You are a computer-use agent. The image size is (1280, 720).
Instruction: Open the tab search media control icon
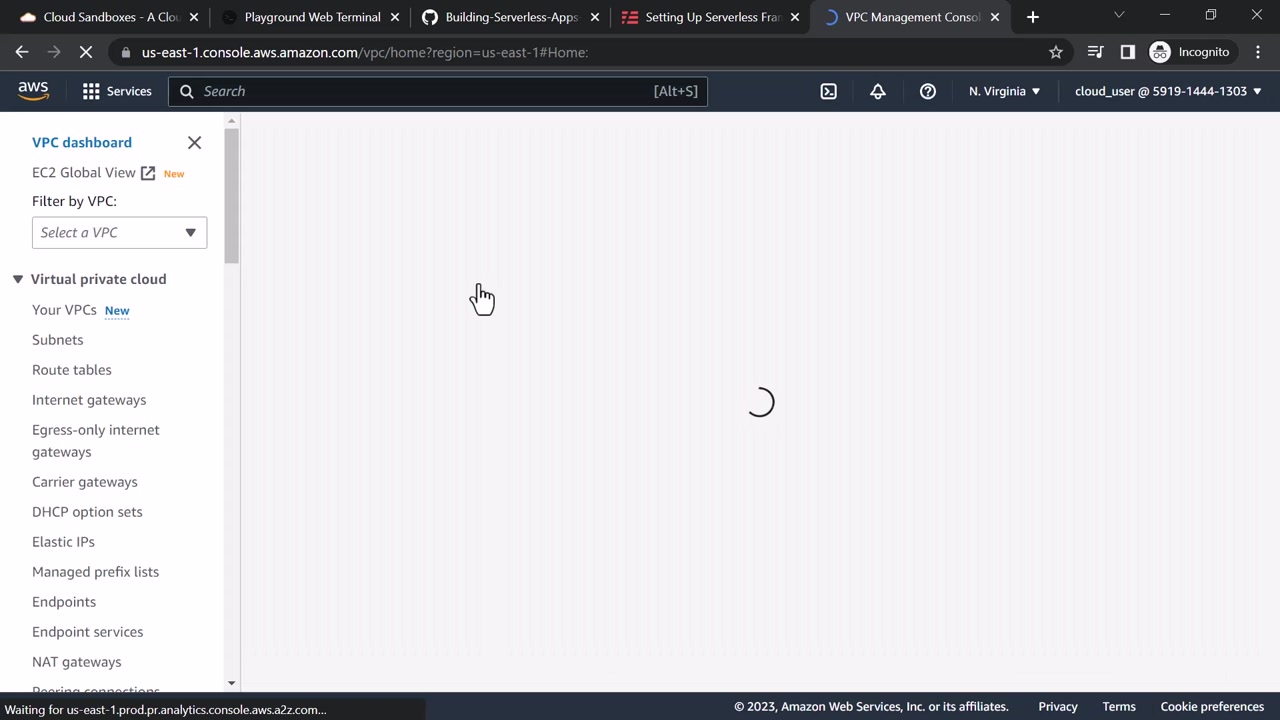(x=1095, y=52)
